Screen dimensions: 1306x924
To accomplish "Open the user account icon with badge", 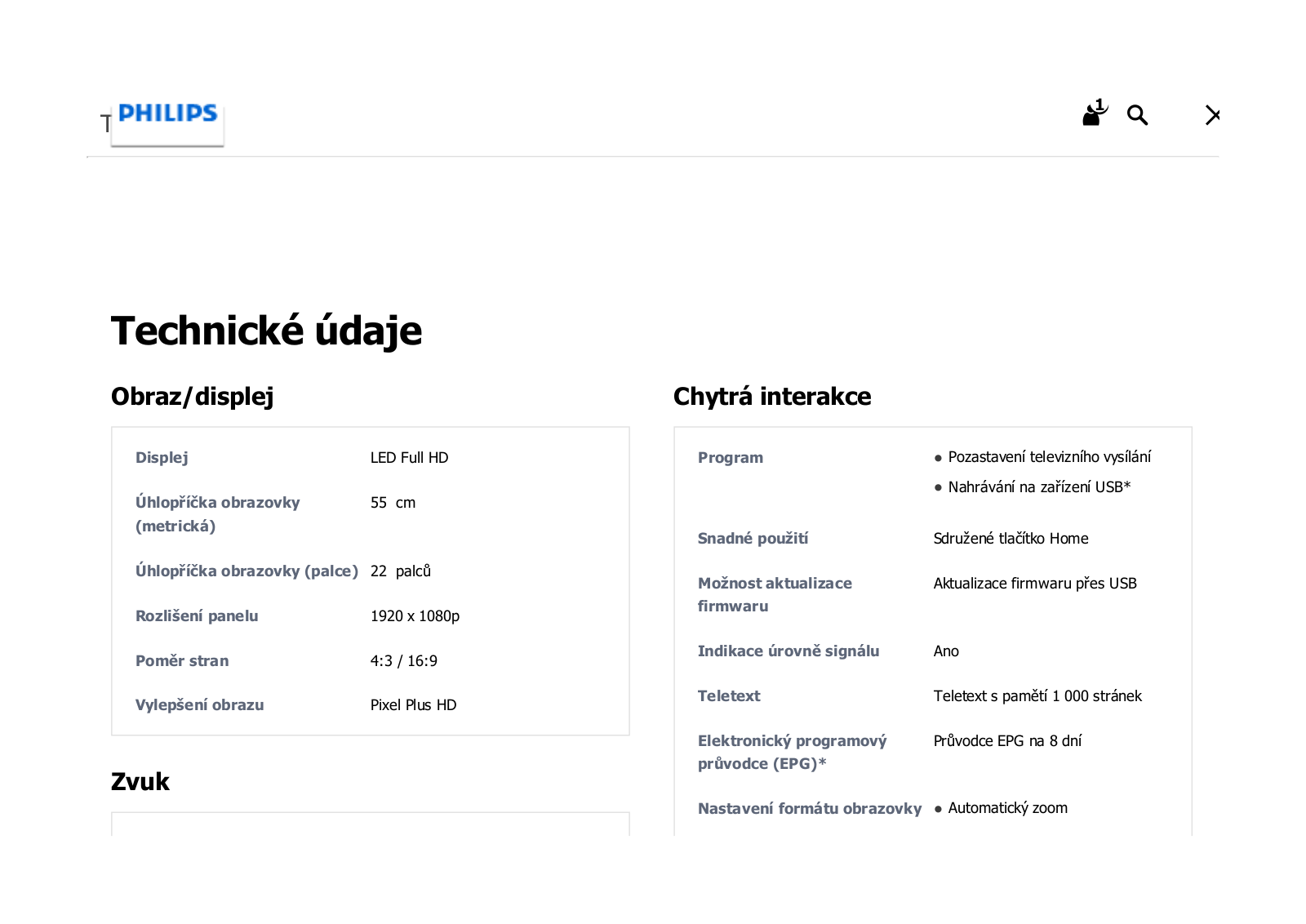I will click(x=1095, y=113).
